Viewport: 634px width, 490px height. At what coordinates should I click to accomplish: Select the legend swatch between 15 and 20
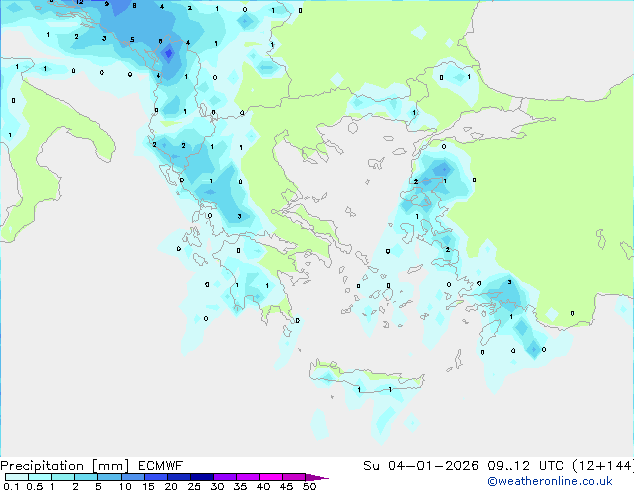tap(156, 477)
